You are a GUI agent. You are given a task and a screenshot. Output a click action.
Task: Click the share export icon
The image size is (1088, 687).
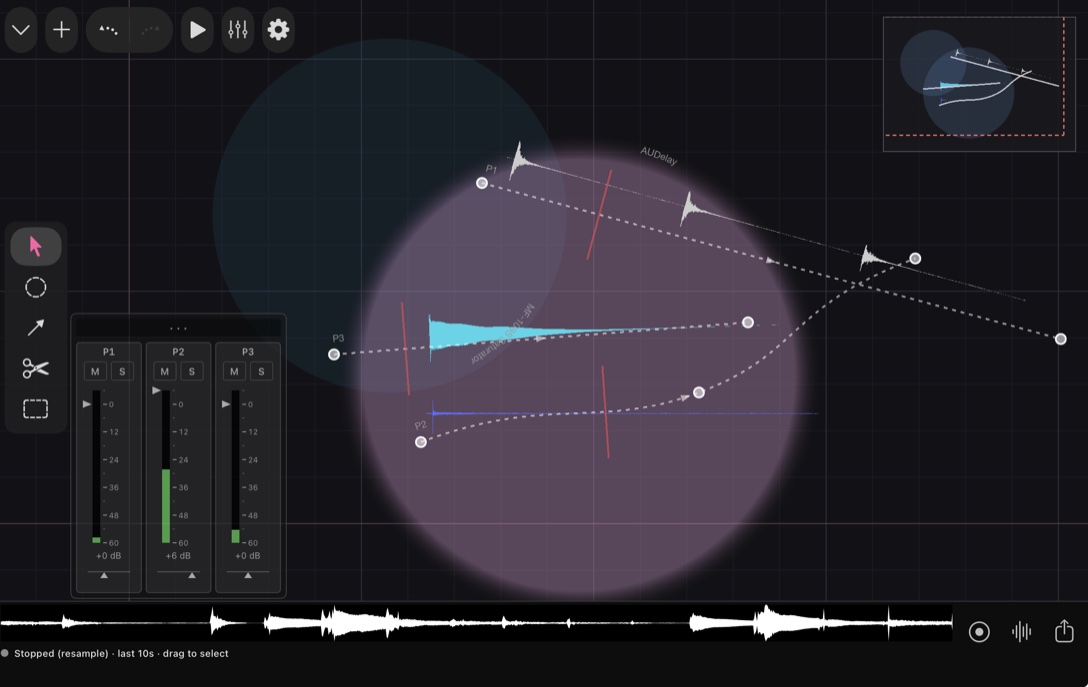coord(1064,631)
